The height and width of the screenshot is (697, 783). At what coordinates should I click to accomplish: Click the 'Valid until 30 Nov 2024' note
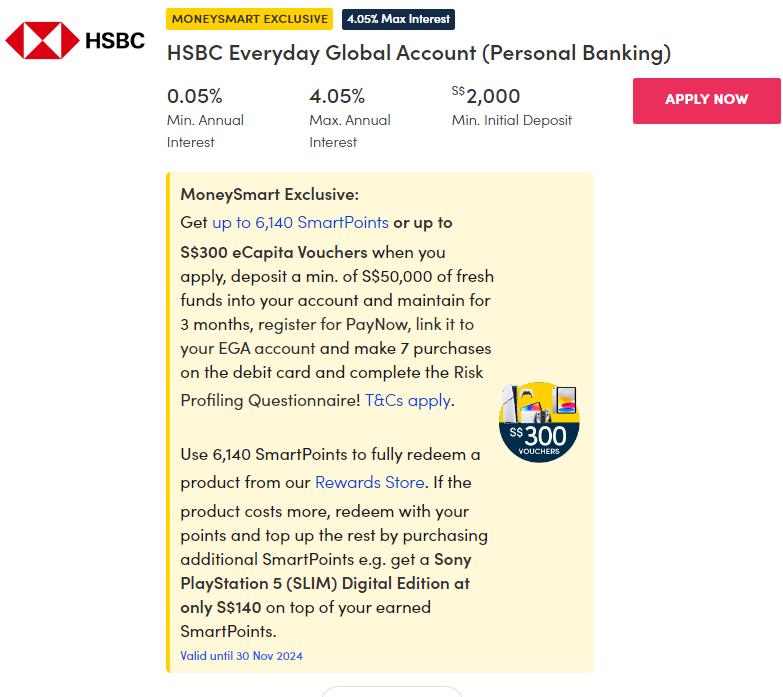(241, 656)
